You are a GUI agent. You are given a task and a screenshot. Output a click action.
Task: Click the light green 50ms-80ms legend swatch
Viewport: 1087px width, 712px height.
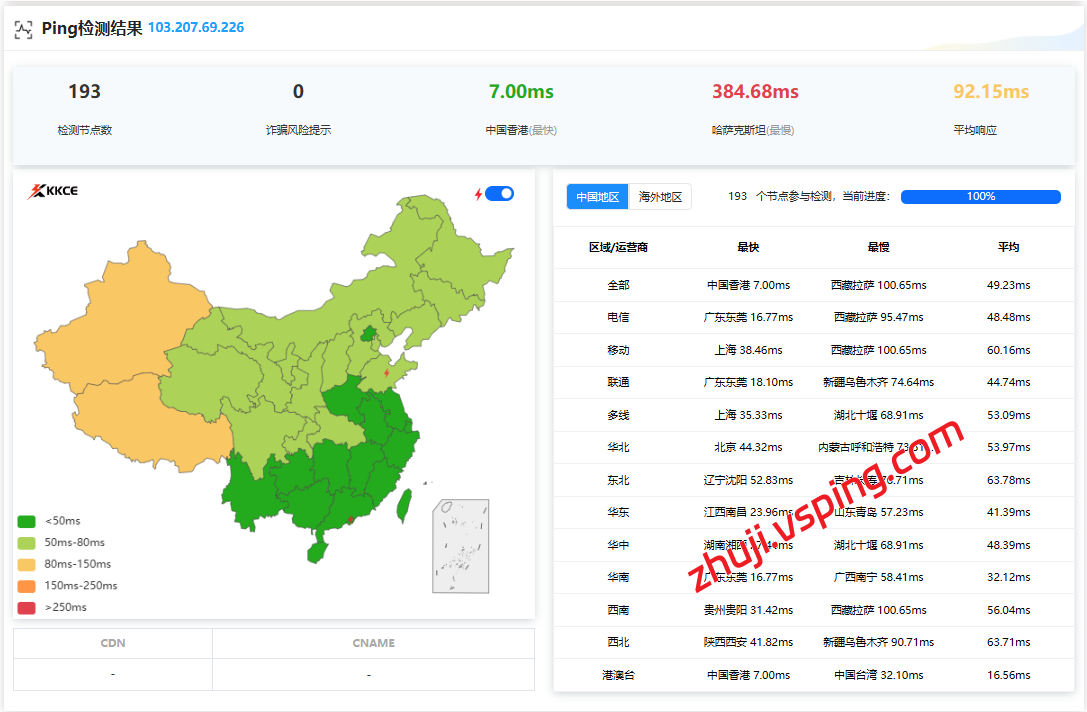[x=27, y=543]
